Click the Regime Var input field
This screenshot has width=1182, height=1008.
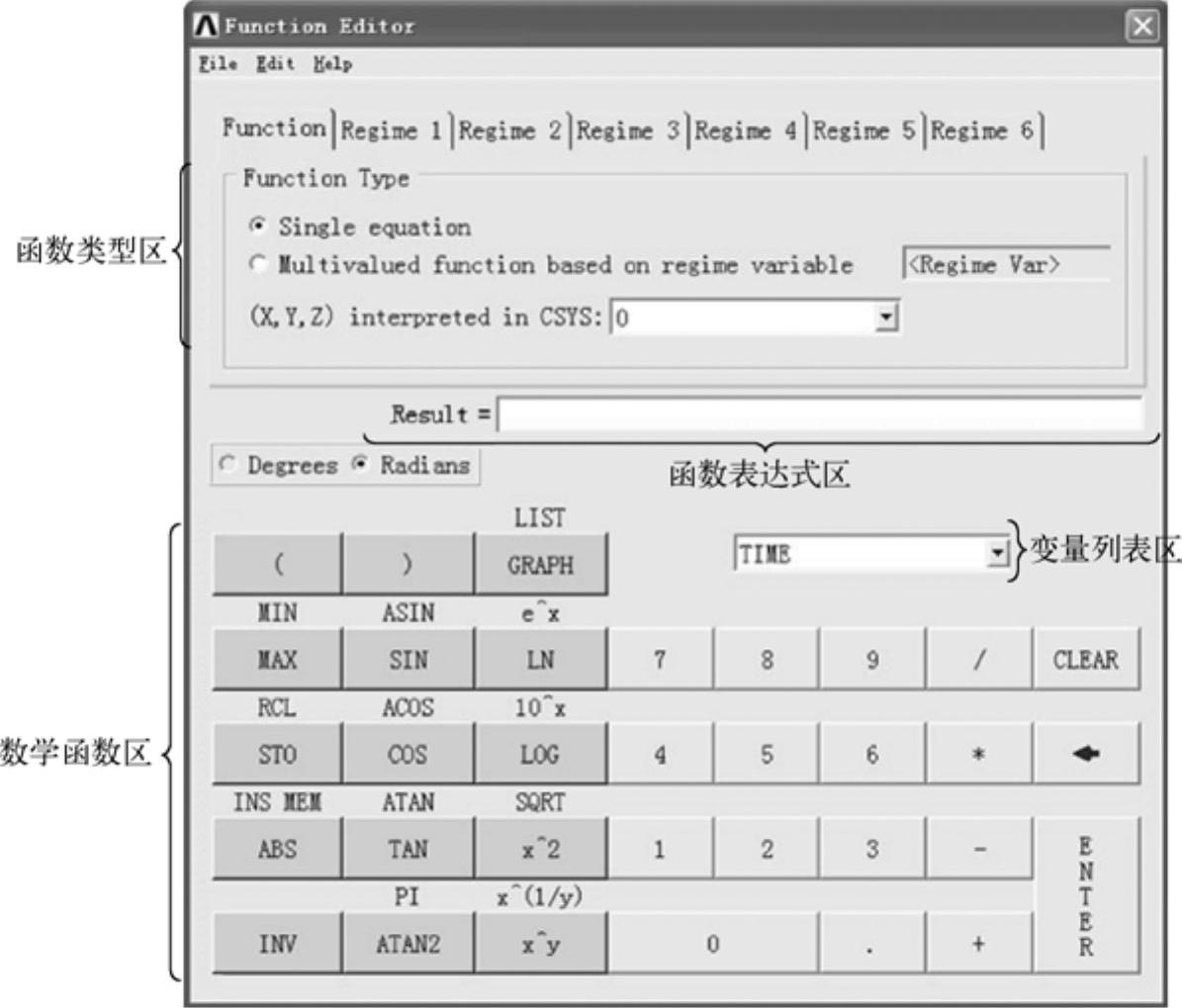(1006, 265)
